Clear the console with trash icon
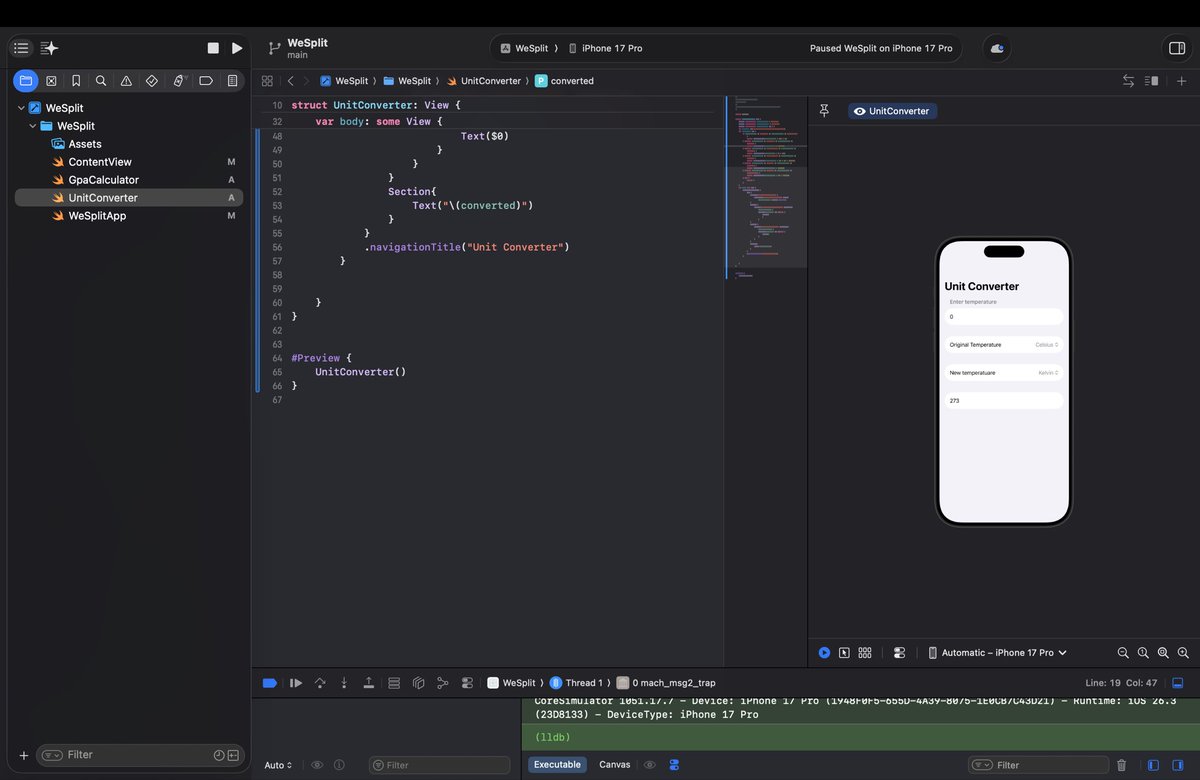Viewport: 1200px width, 780px height. [x=1121, y=765]
